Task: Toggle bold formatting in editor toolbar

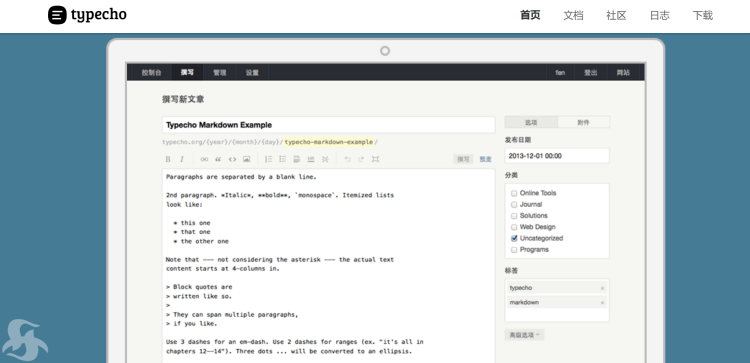Action: coord(168,159)
